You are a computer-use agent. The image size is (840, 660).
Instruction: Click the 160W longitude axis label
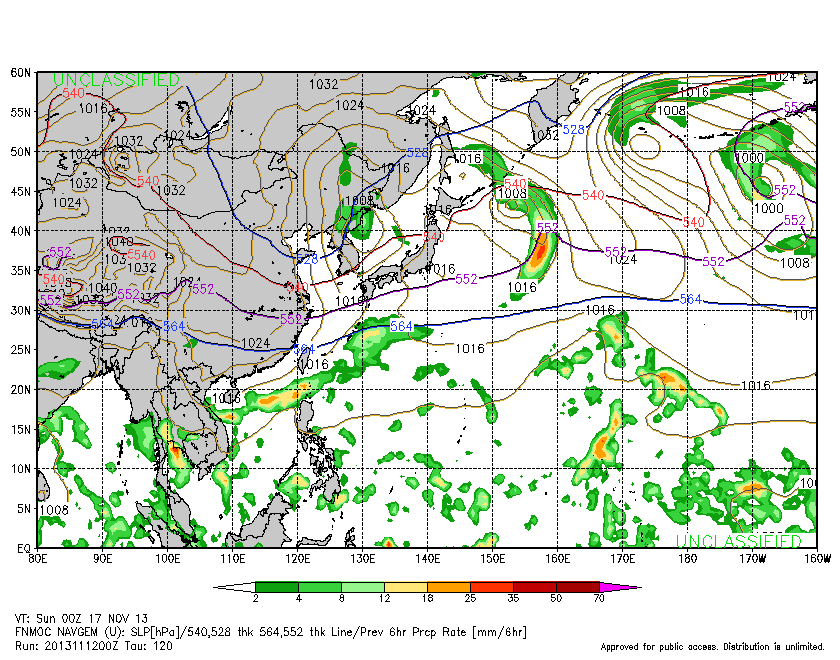pos(816,558)
